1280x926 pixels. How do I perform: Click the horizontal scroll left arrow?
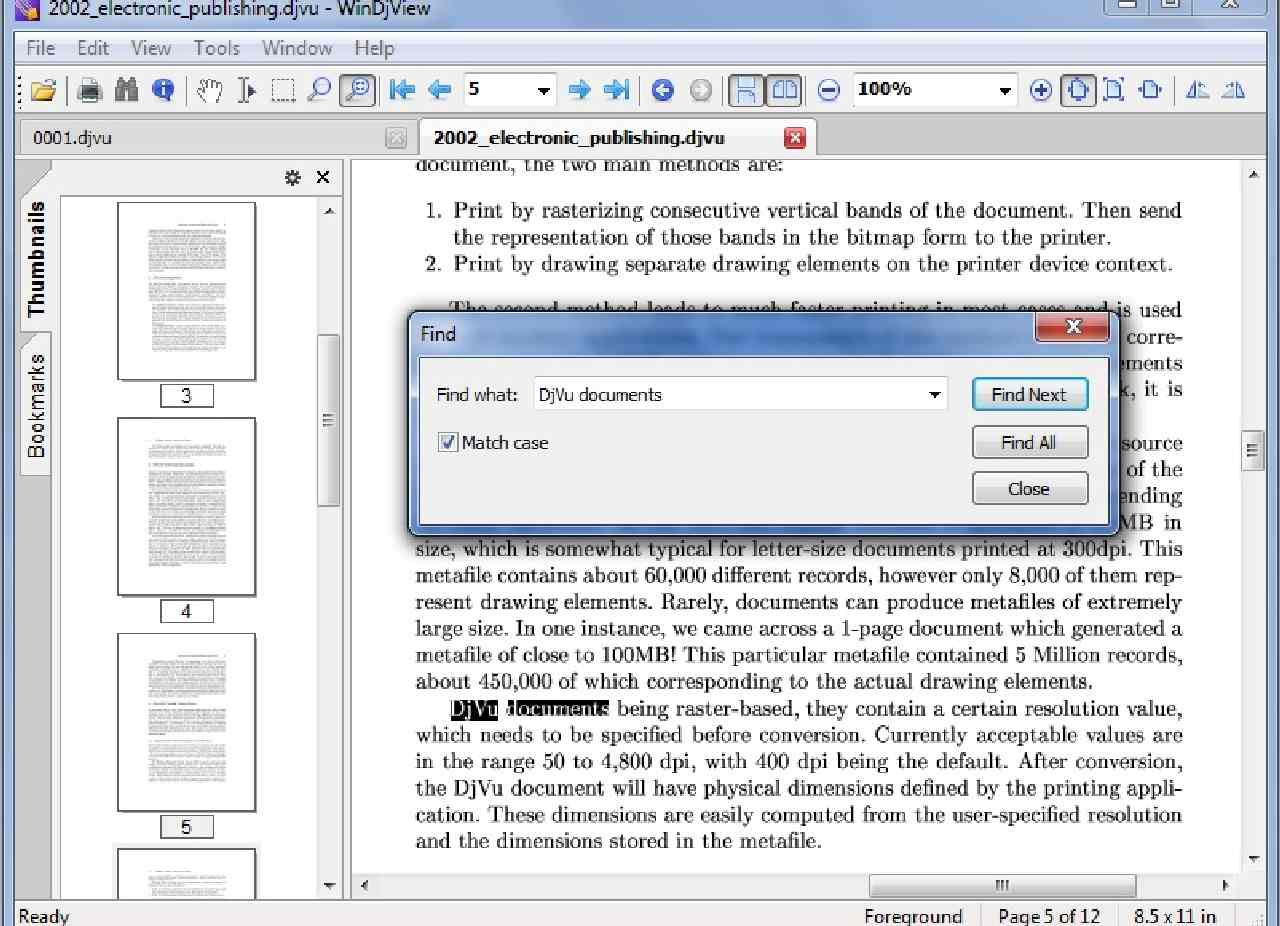[363, 886]
